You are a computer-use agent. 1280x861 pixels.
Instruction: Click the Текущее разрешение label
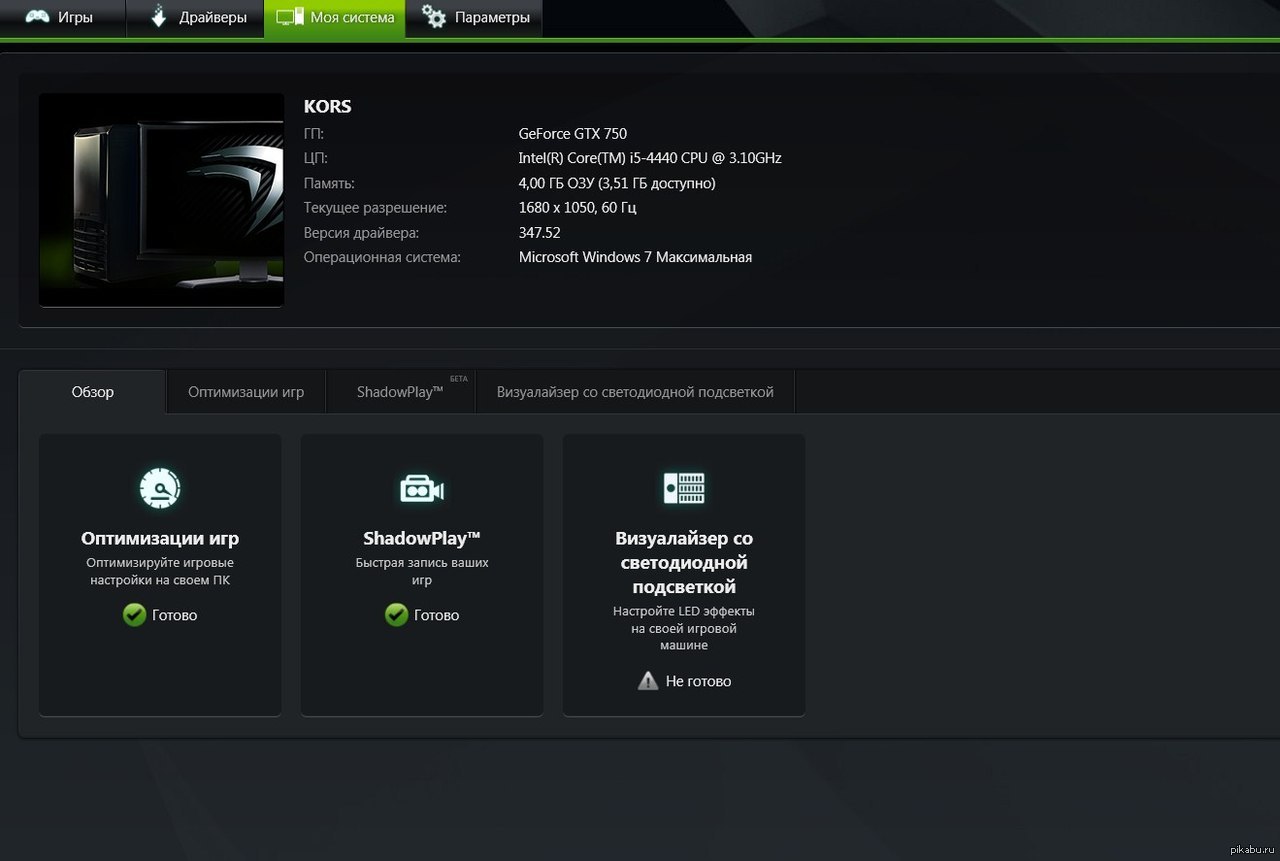coord(375,208)
